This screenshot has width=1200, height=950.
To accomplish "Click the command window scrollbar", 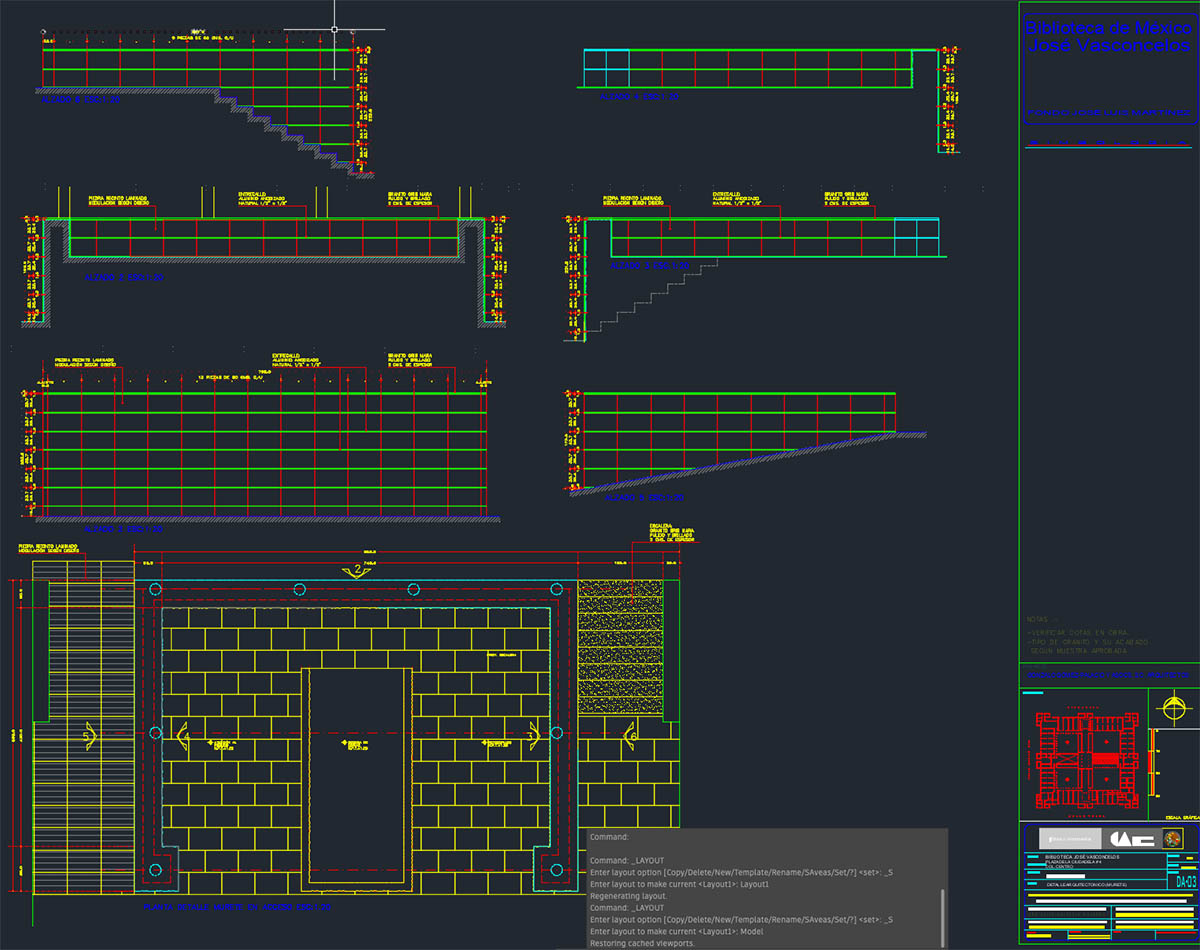I will (942, 917).
